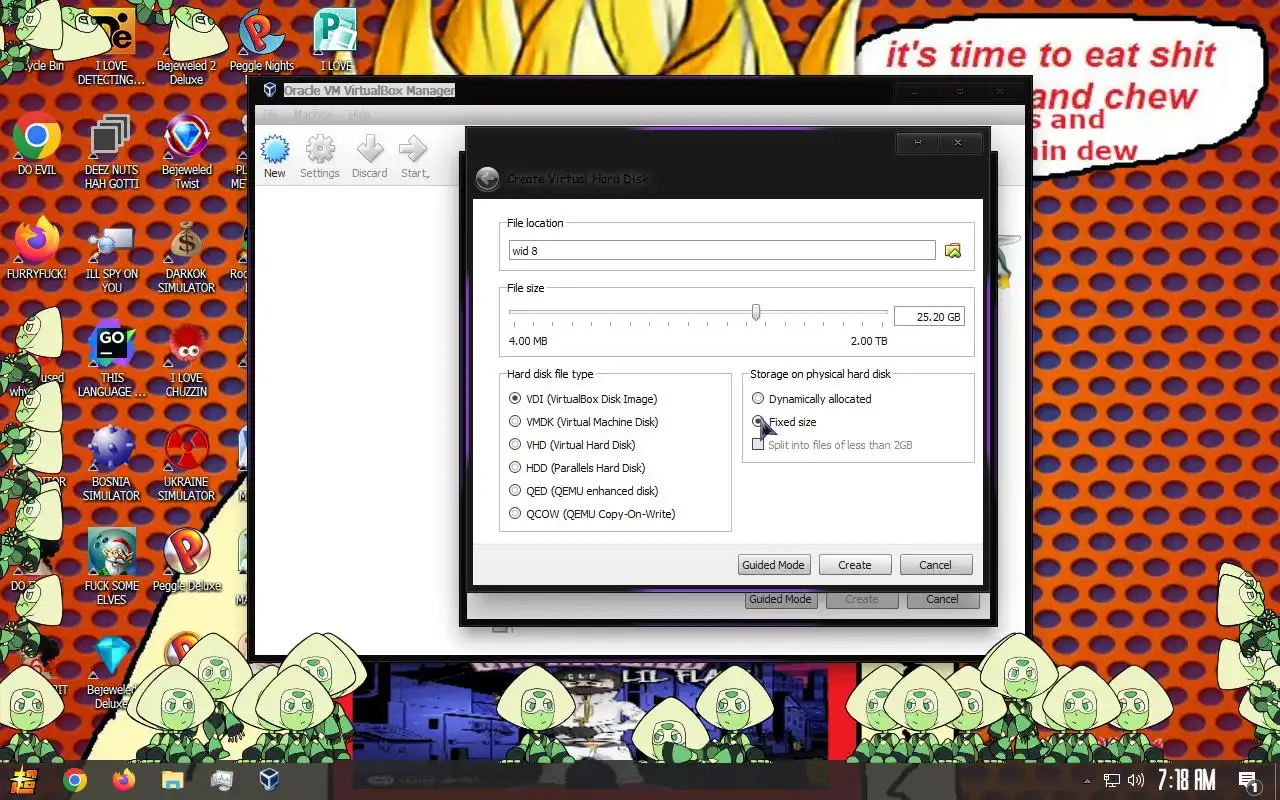Click the 7:18 AM taskbar clock
The image size is (1280, 800).
tap(1186, 780)
